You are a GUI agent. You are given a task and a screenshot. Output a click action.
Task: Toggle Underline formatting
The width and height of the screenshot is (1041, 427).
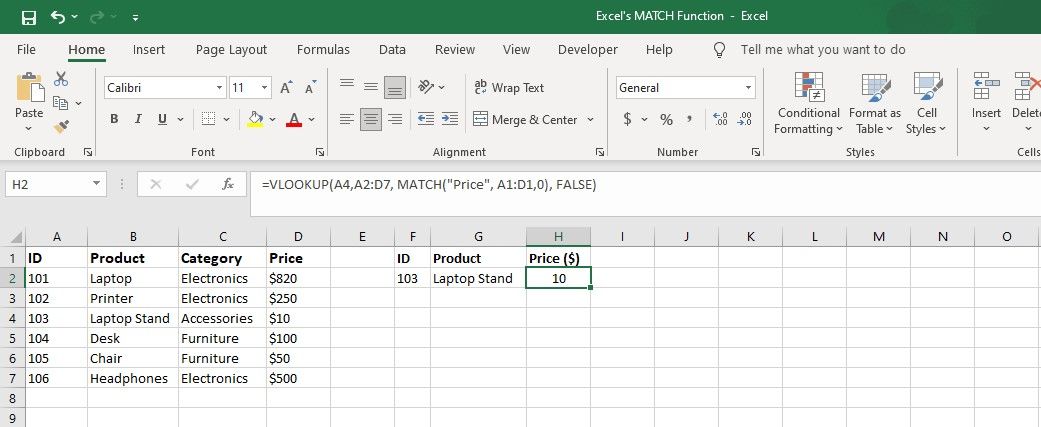162,120
